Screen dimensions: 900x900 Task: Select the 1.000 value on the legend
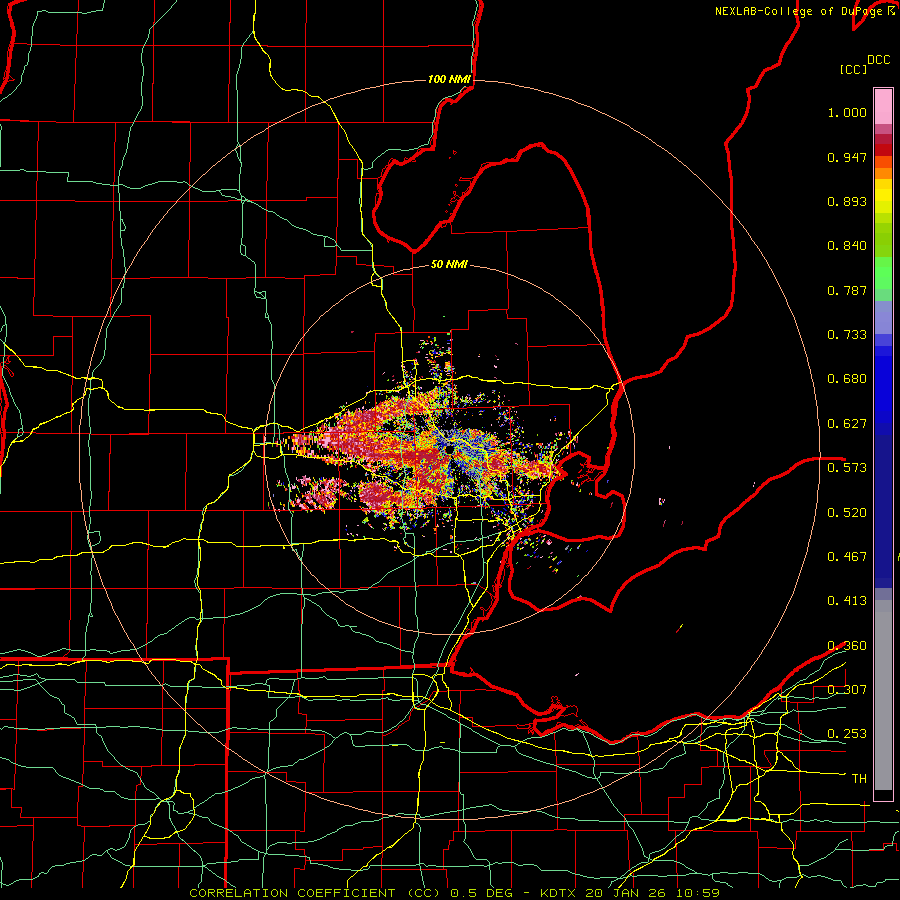[847, 112]
